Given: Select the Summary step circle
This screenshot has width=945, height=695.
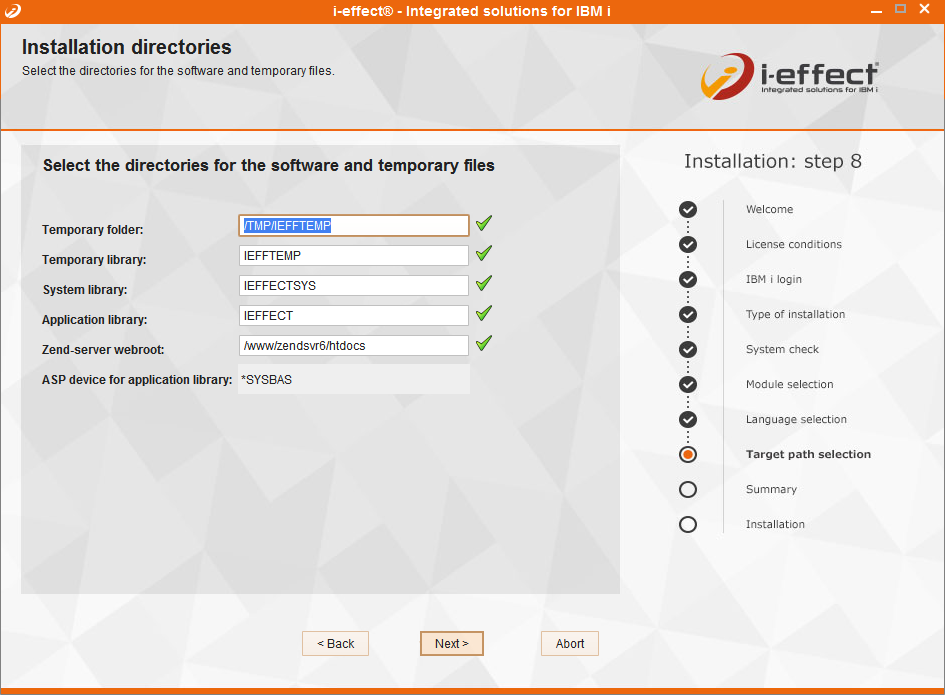Looking at the screenshot, I should point(687,489).
